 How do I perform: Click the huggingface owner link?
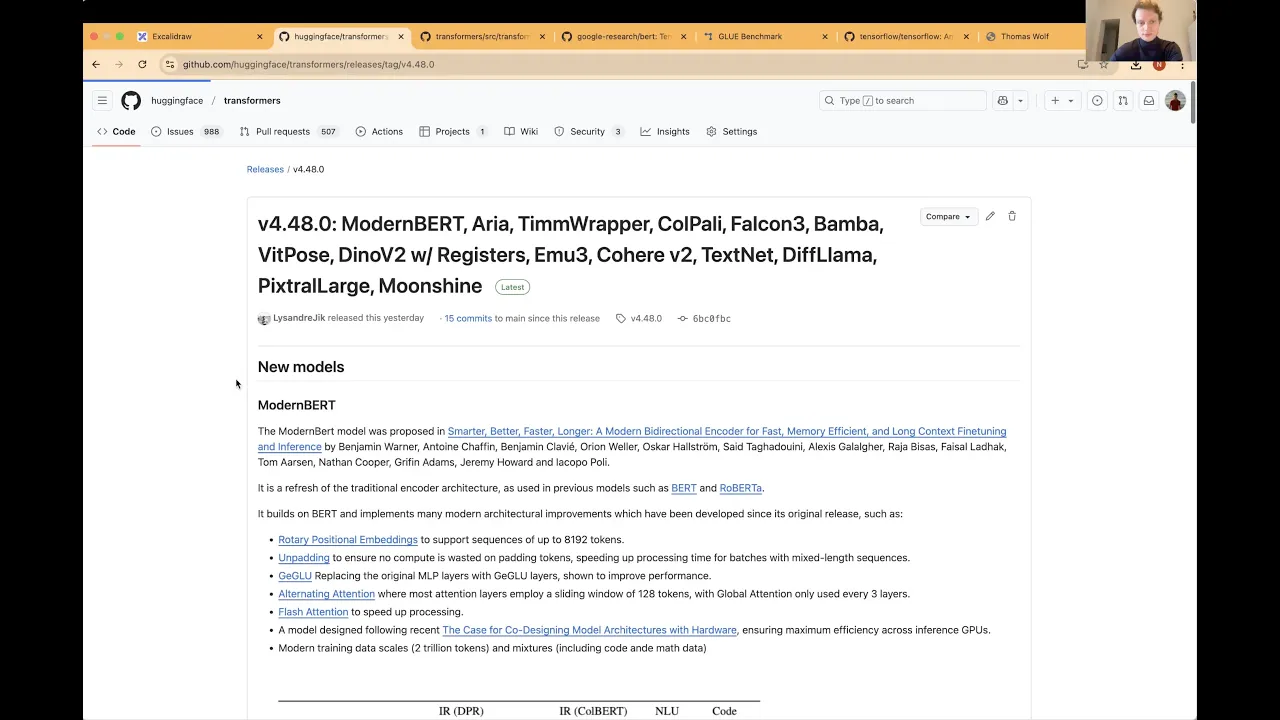coord(177,100)
